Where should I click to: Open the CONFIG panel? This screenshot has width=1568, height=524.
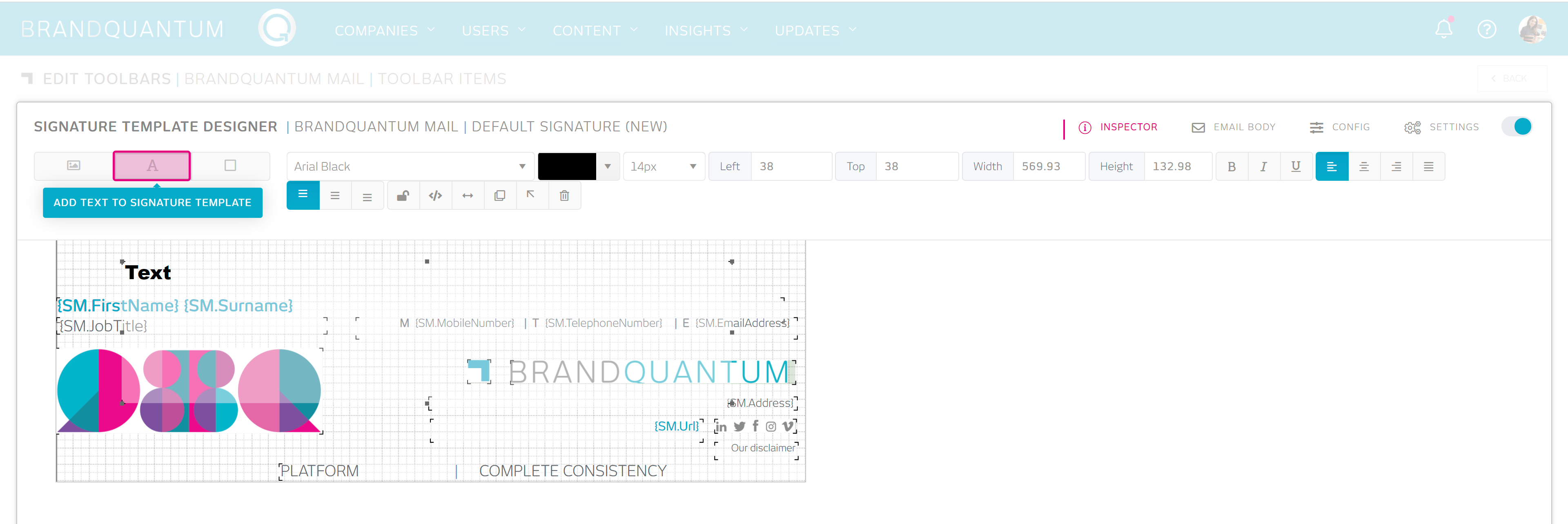pos(1340,126)
